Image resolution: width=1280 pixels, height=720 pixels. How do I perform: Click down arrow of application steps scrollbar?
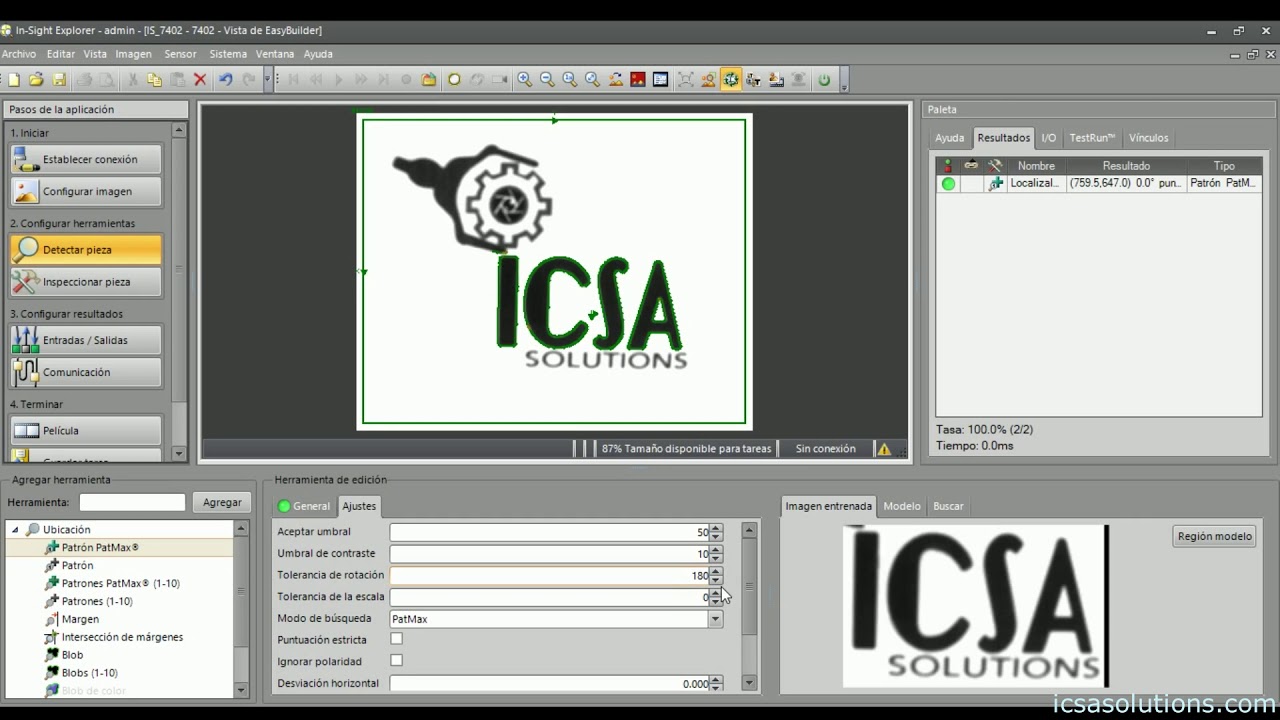tap(179, 454)
